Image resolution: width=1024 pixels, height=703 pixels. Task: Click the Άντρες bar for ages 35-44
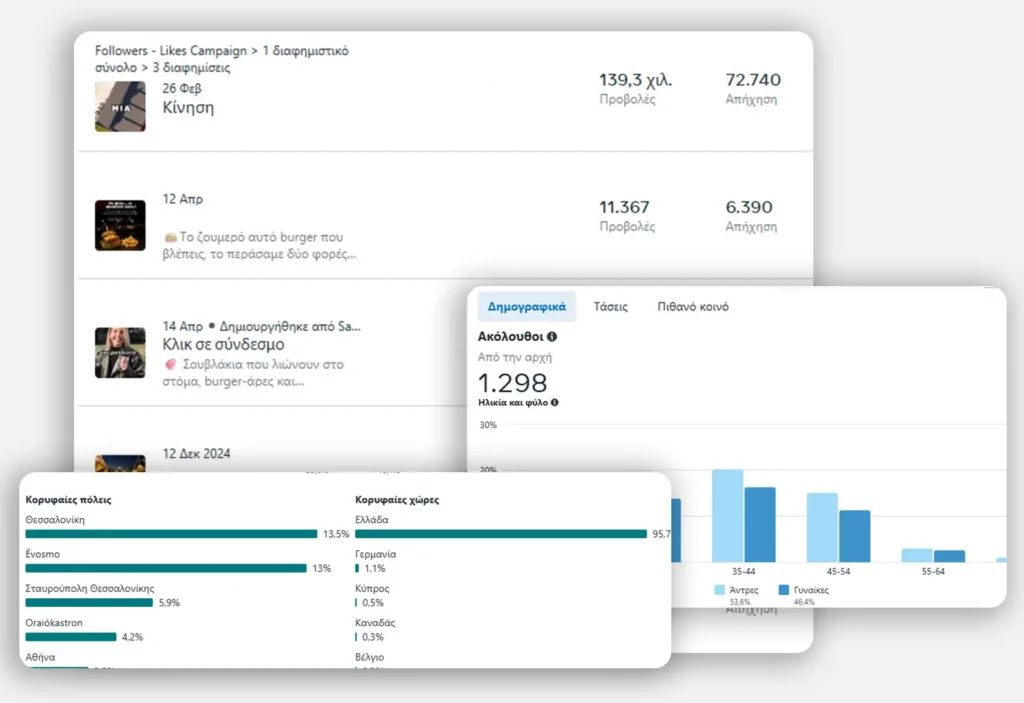[x=727, y=515]
